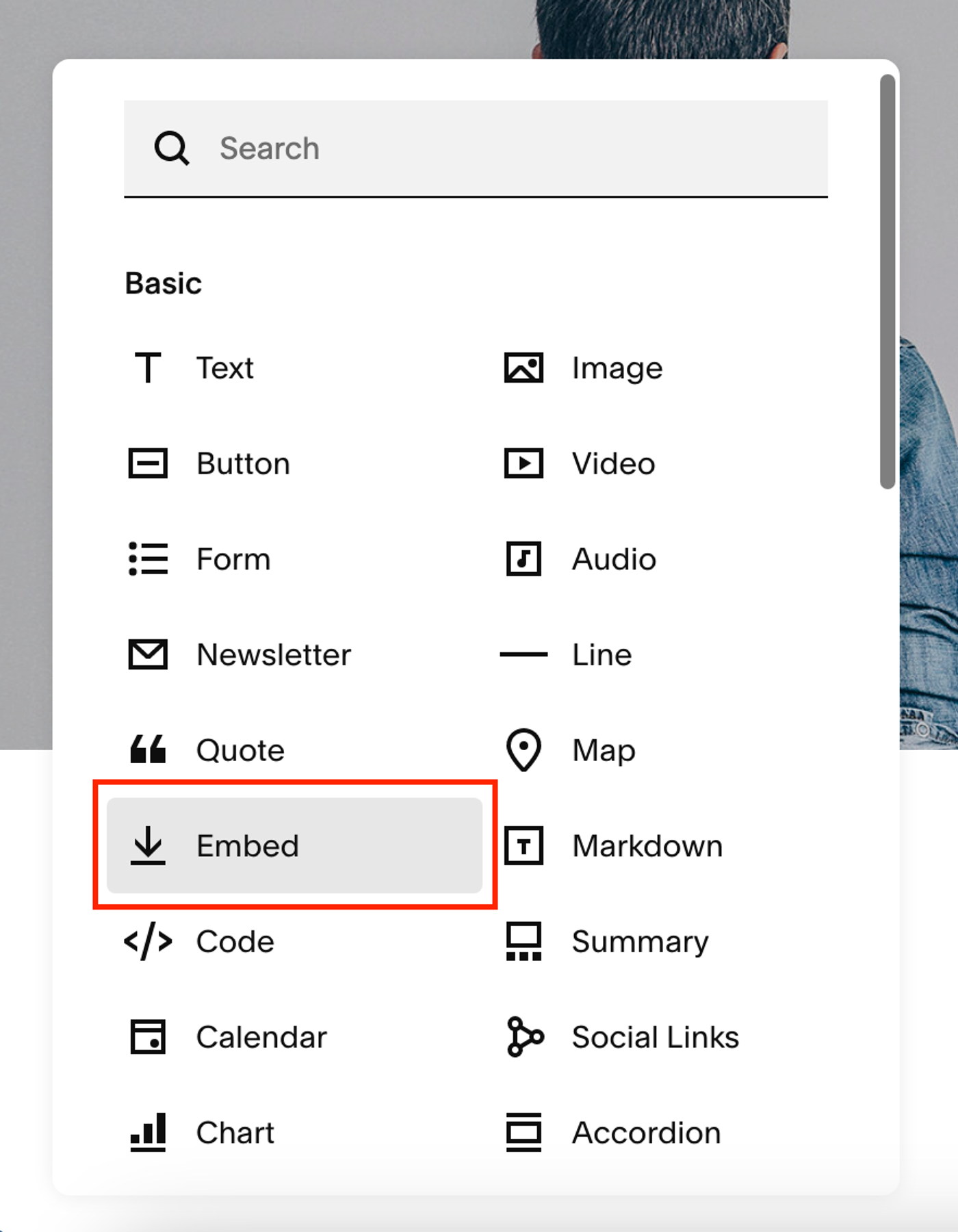Select the Image block icon
This screenshot has height=1232, width=958.
pyautogui.click(x=523, y=368)
